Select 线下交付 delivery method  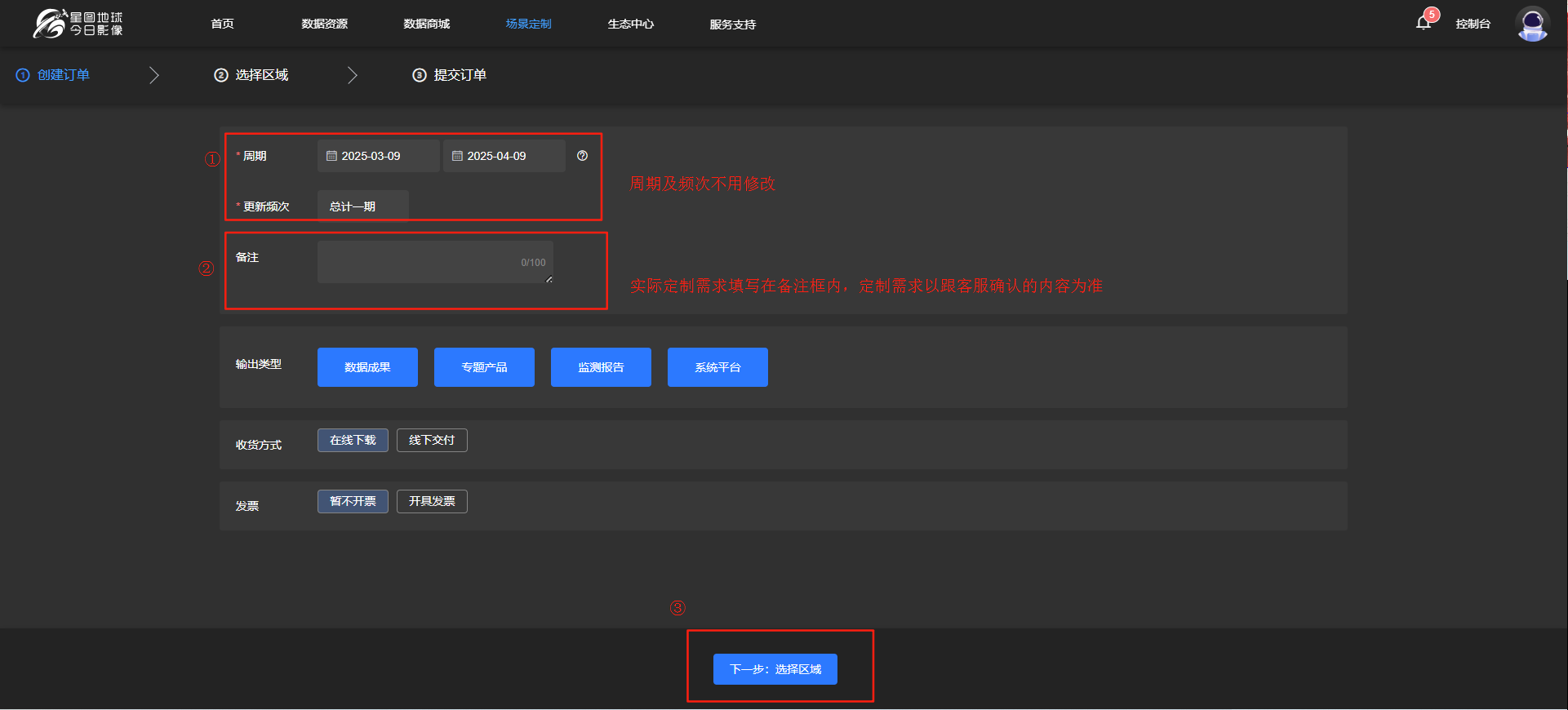(x=432, y=441)
